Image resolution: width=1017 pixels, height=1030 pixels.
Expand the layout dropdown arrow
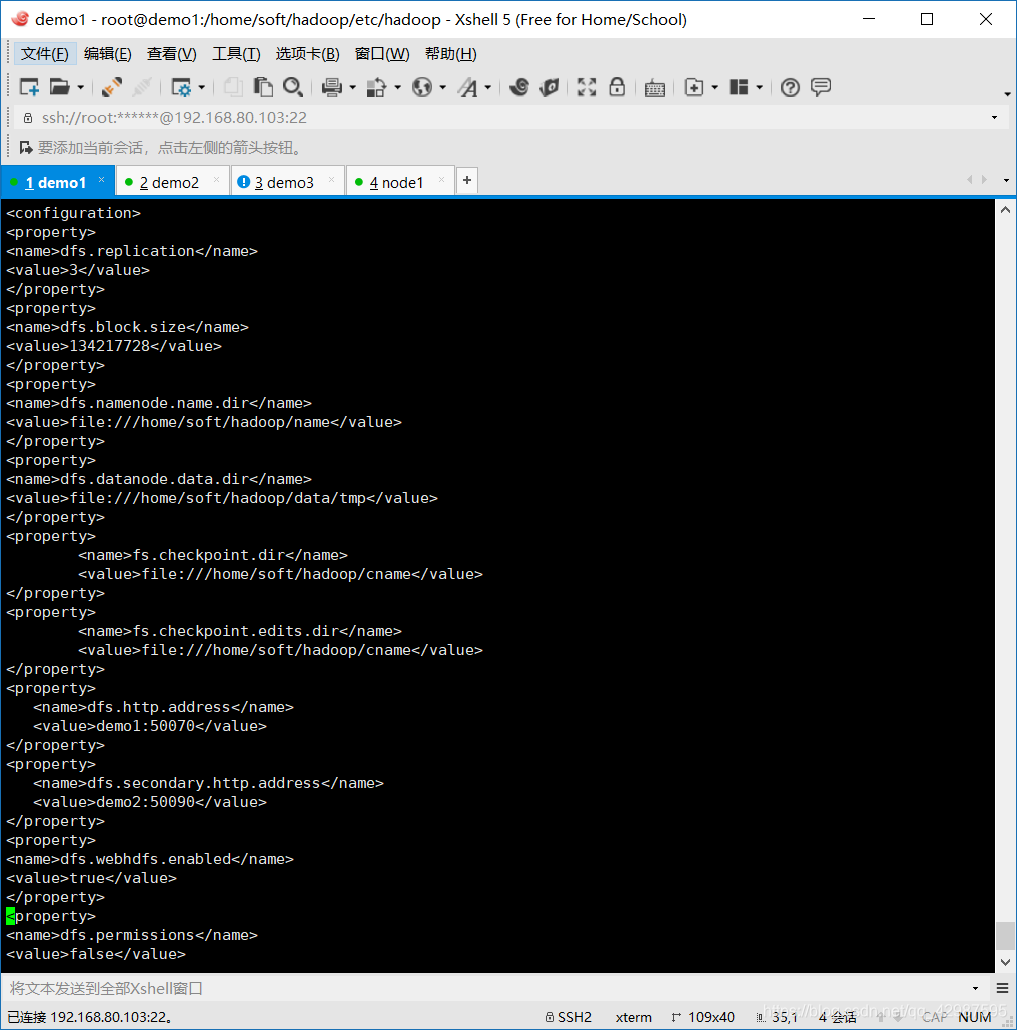click(759, 87)
